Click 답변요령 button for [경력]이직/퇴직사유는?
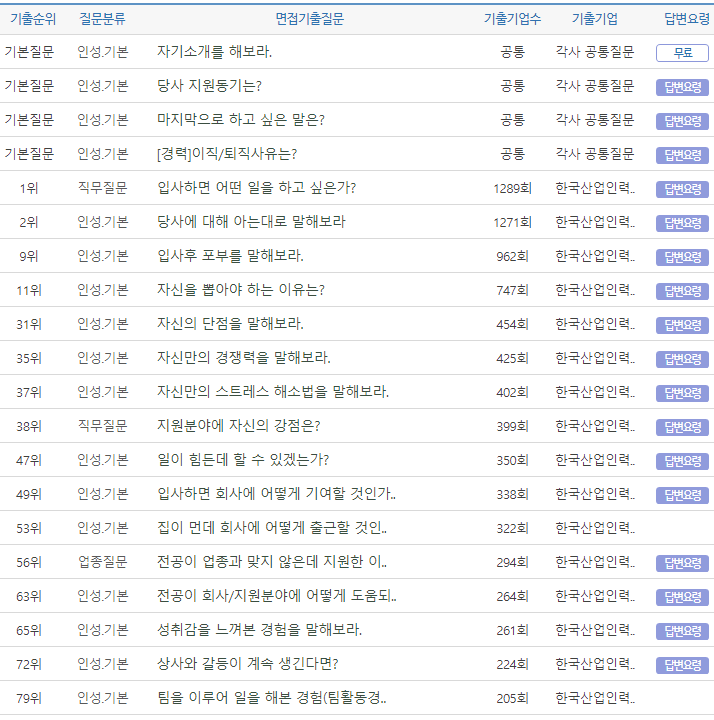This screenshot has width=714, height=720. 682,155
